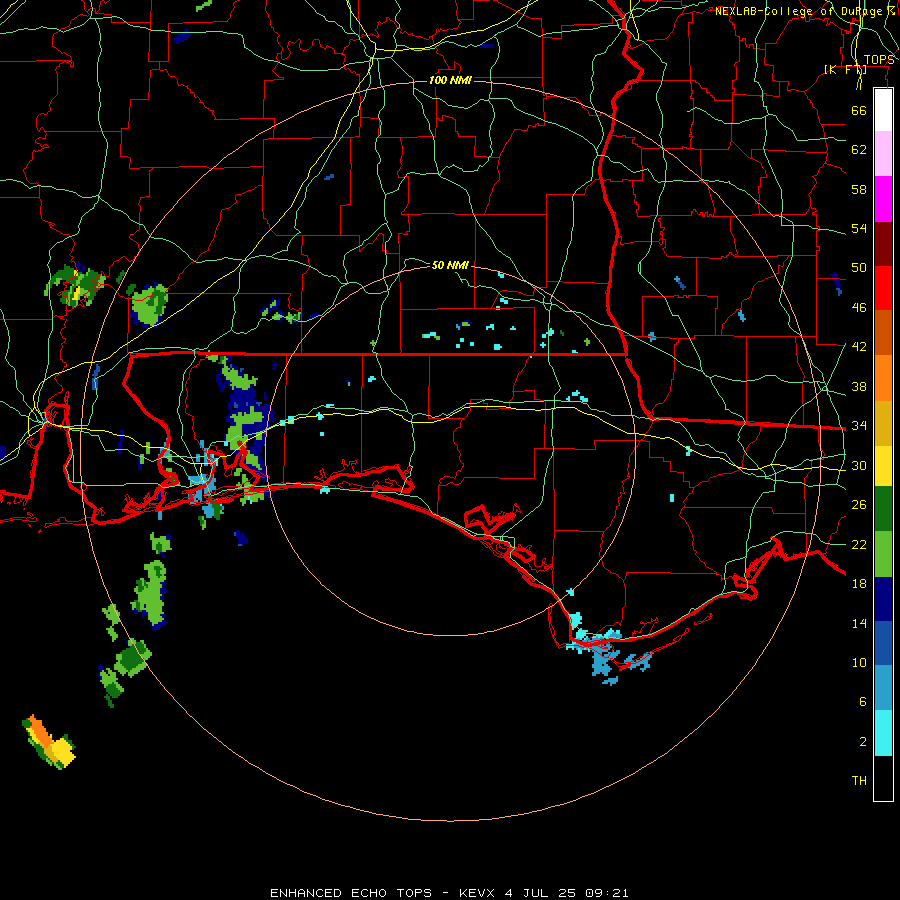Click the '42' legend value
This screenshot has height=900, width=900.
859,347
